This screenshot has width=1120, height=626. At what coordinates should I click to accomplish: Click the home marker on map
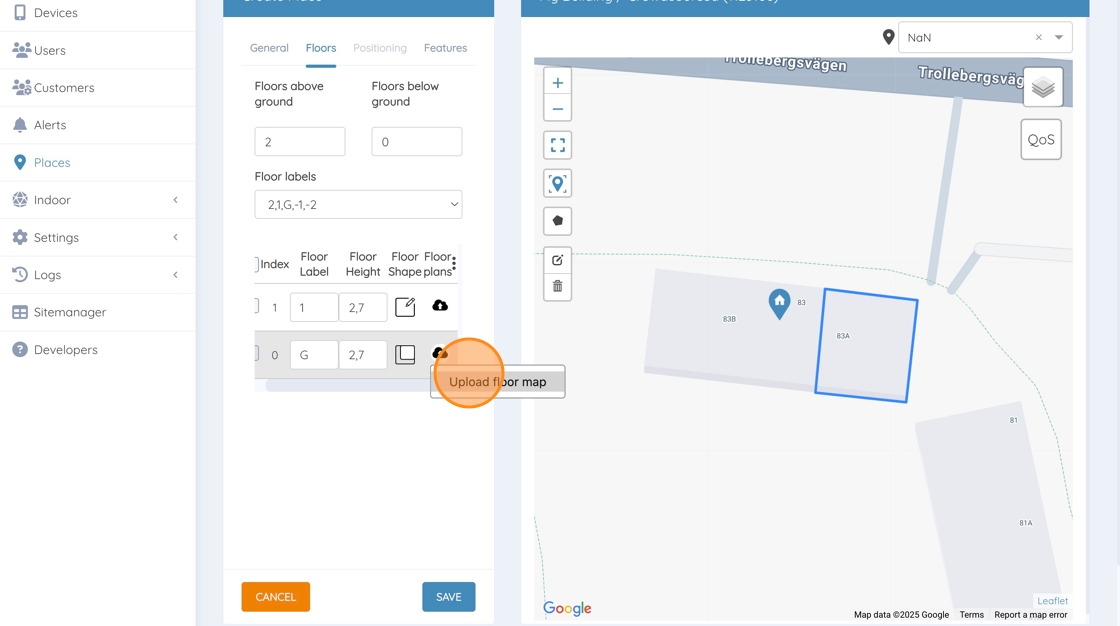coord(779,304)
